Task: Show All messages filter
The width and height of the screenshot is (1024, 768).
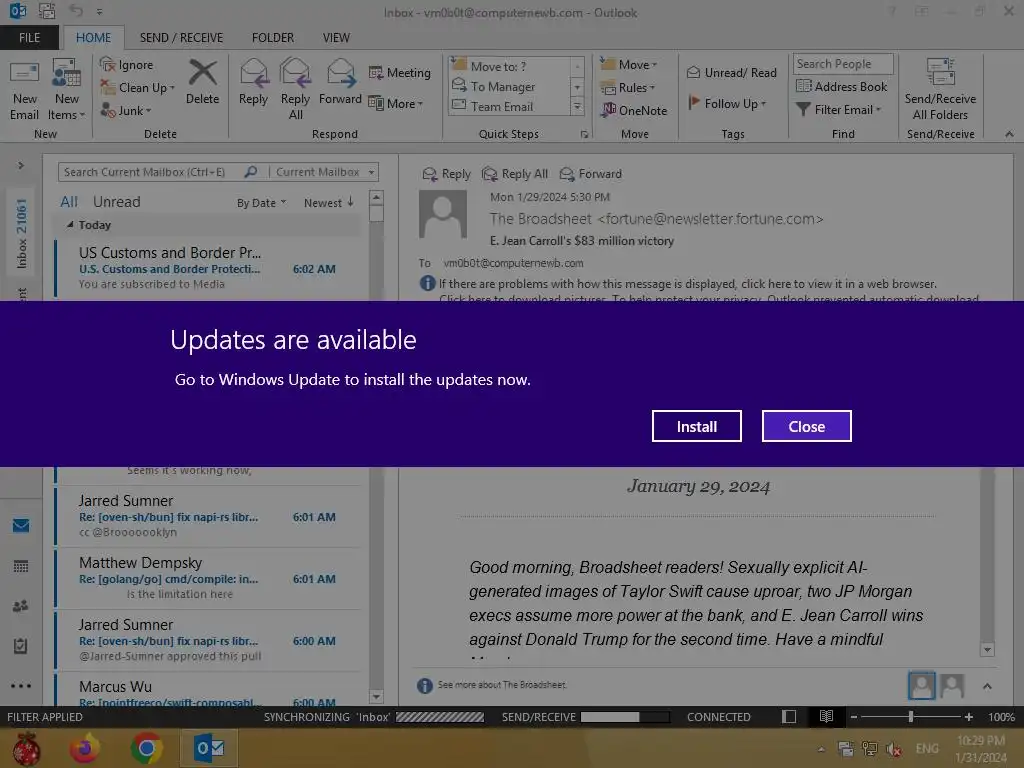Action: pyautogui.click(x=69, y=202)
